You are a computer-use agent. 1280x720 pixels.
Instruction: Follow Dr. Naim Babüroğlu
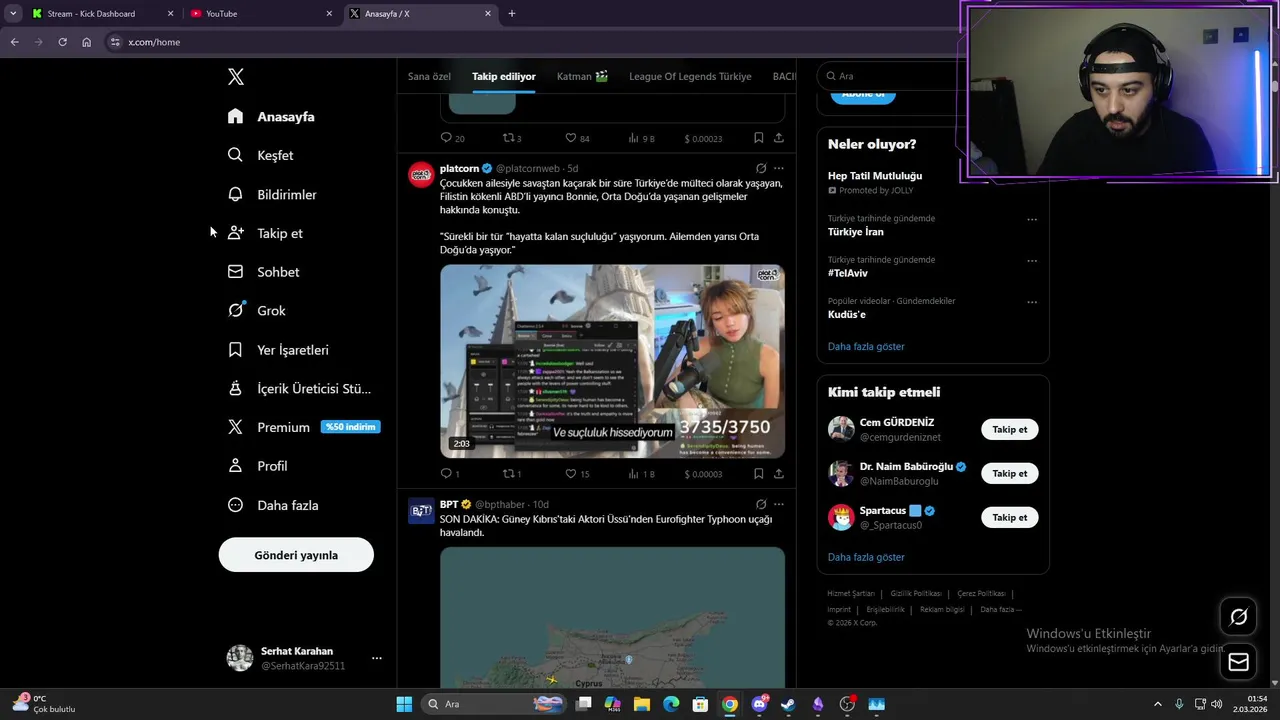click(1009, 473)
